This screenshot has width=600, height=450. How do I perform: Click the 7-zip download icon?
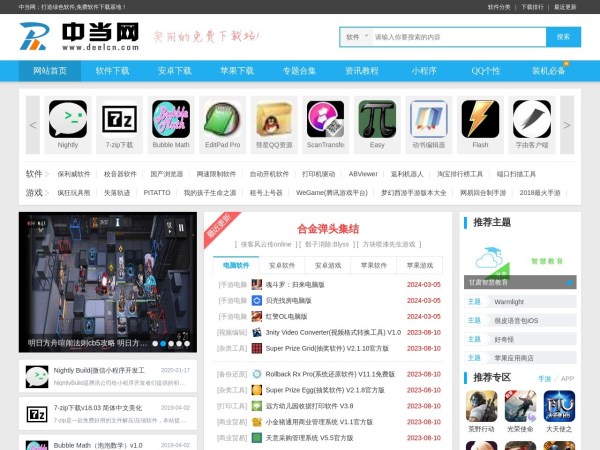[119, 119]
